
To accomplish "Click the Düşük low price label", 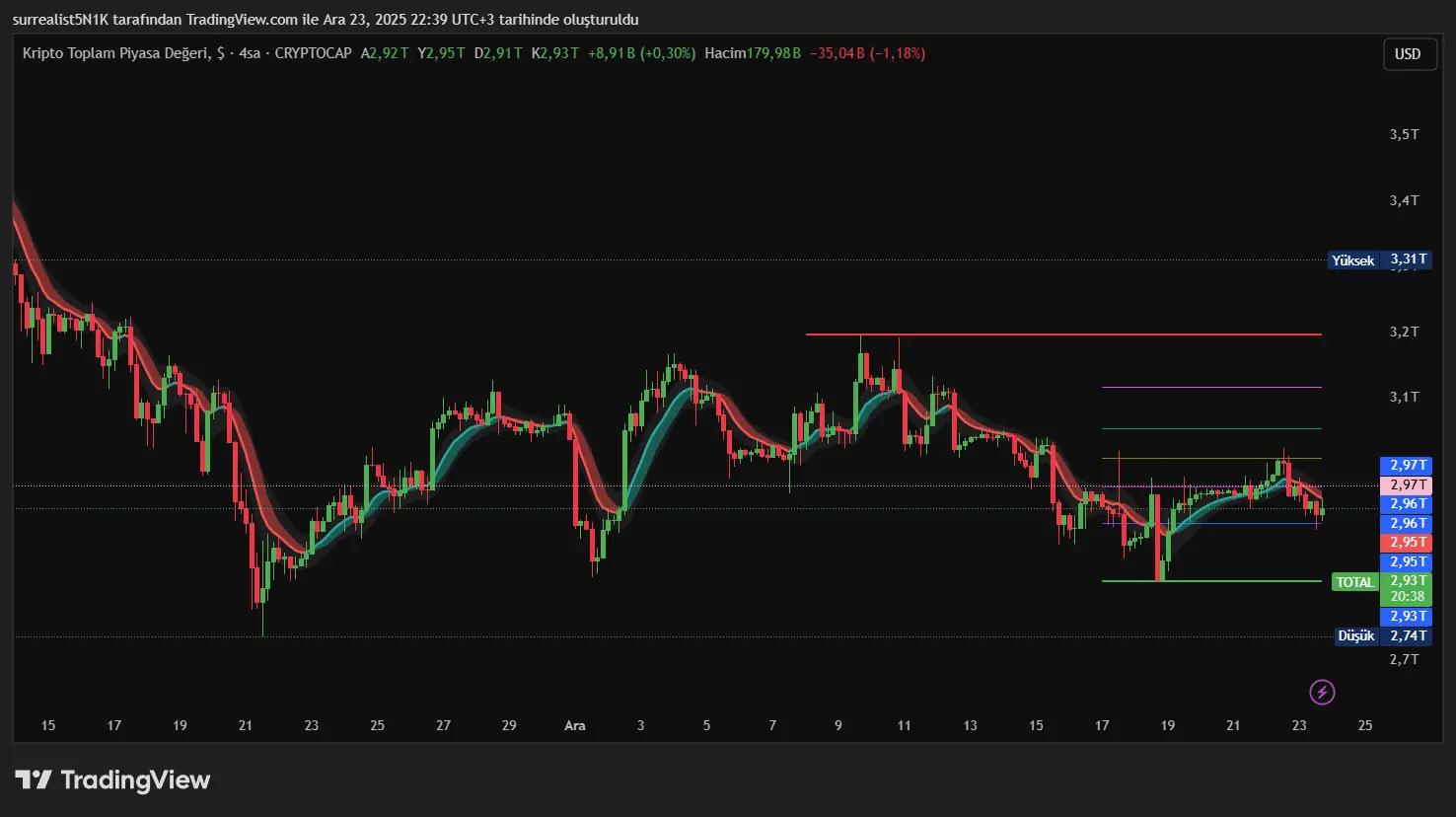I will 1355,636.
